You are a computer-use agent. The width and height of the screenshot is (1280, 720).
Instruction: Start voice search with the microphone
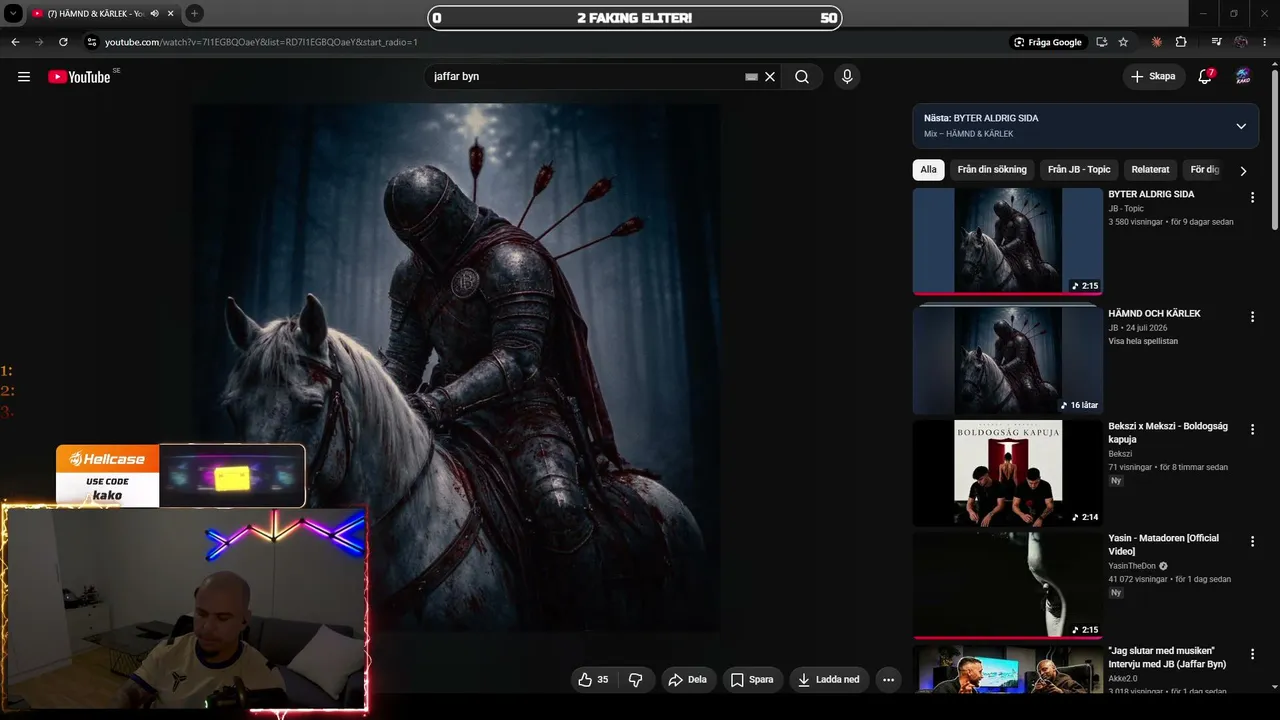847,77
